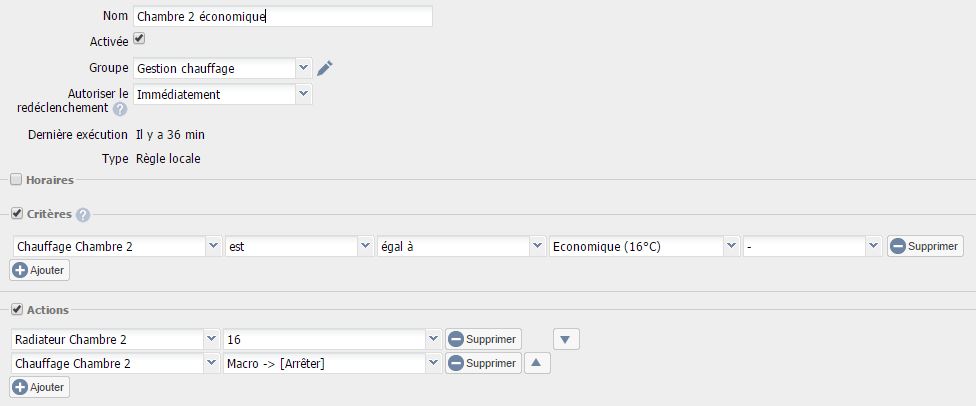Enable the Horaires section checkbox

[x=16, y=180]
